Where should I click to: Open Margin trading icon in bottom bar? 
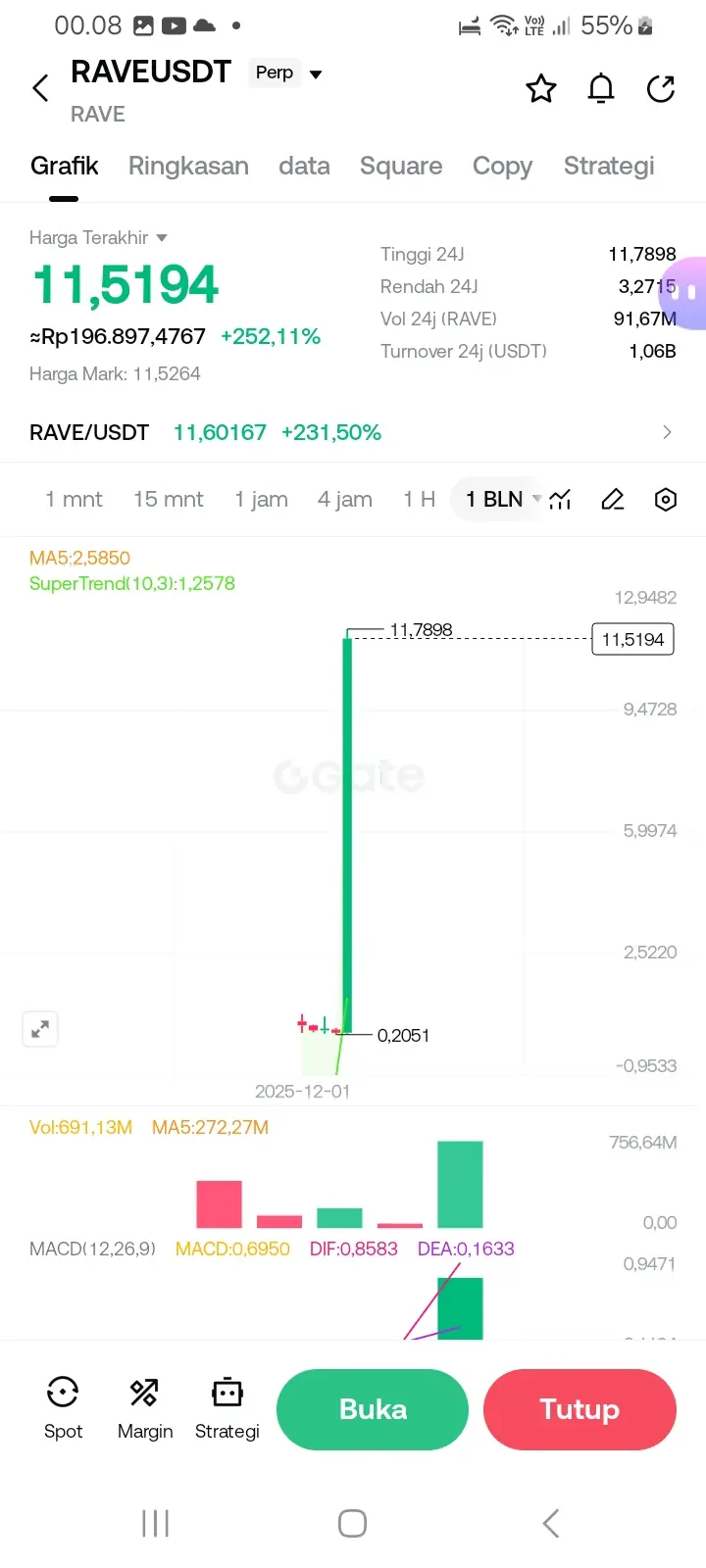click(x=145, y=1408)
